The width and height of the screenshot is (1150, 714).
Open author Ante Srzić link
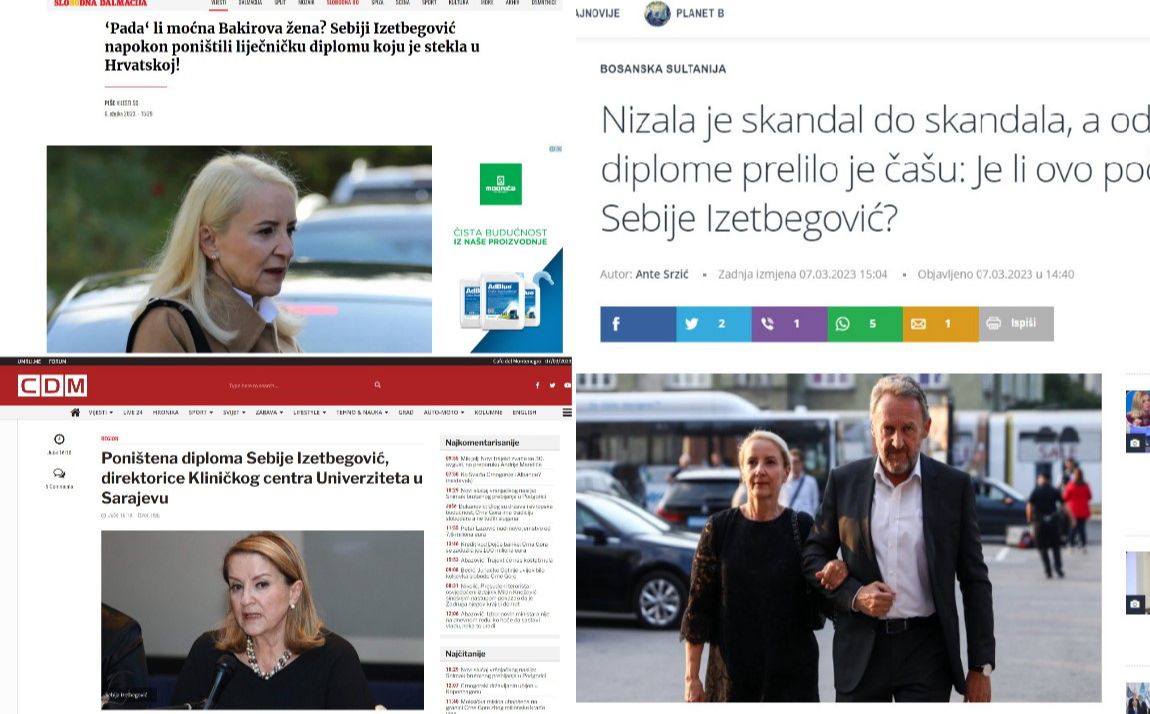coord(662,274)
